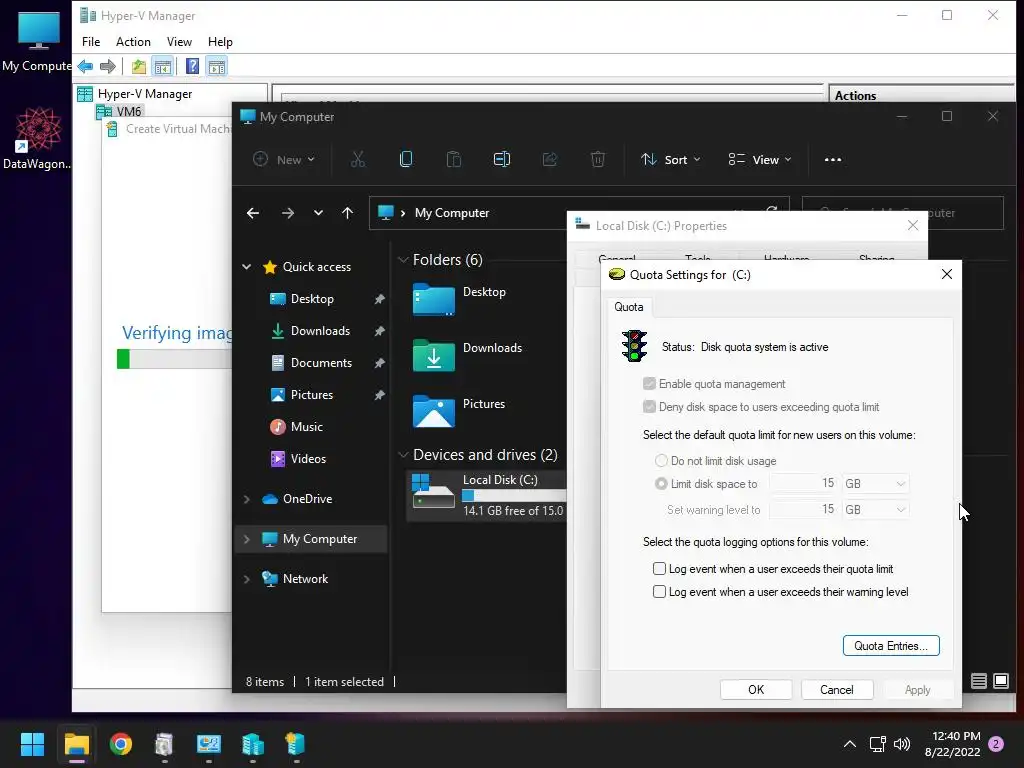Click the clock and date in the taskbar
The height and width of the screenshot is (768, 1024).
pos(953,744)
